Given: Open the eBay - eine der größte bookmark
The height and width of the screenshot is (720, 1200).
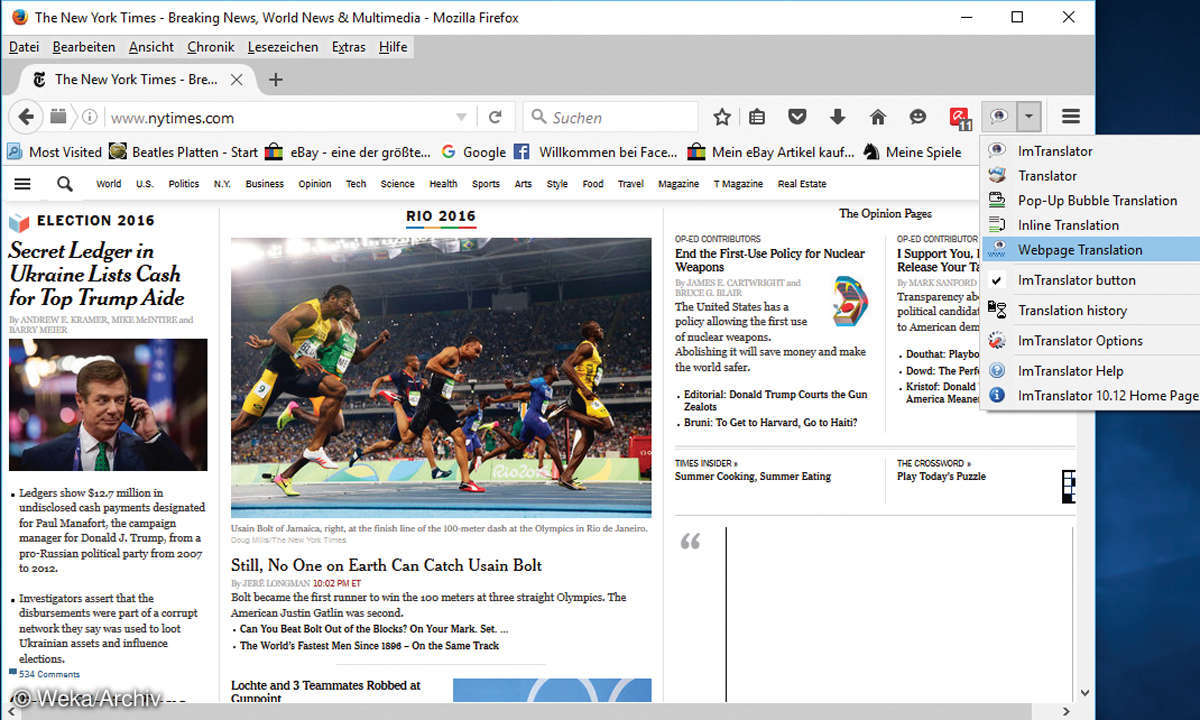Looking at the screenshot, I should pyautogui.click(x=349, y=152).
